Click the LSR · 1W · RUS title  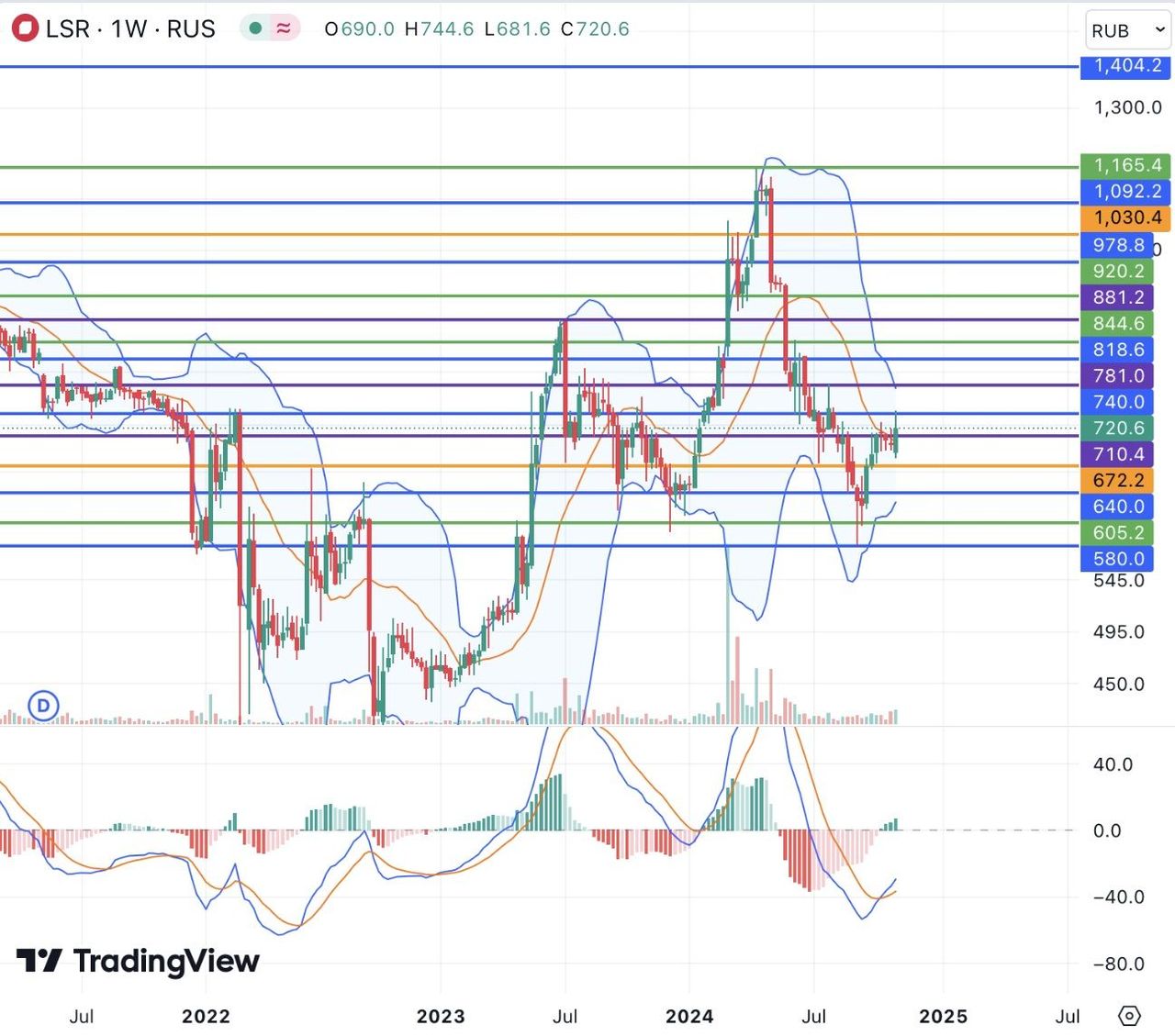(130, 29)
